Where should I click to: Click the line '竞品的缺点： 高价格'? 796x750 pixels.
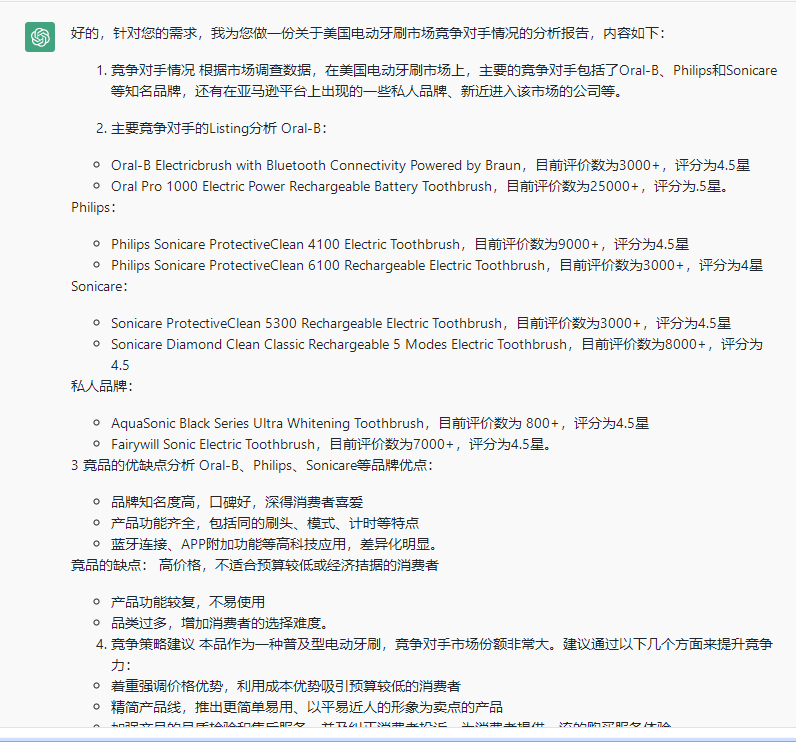(255, 565)
